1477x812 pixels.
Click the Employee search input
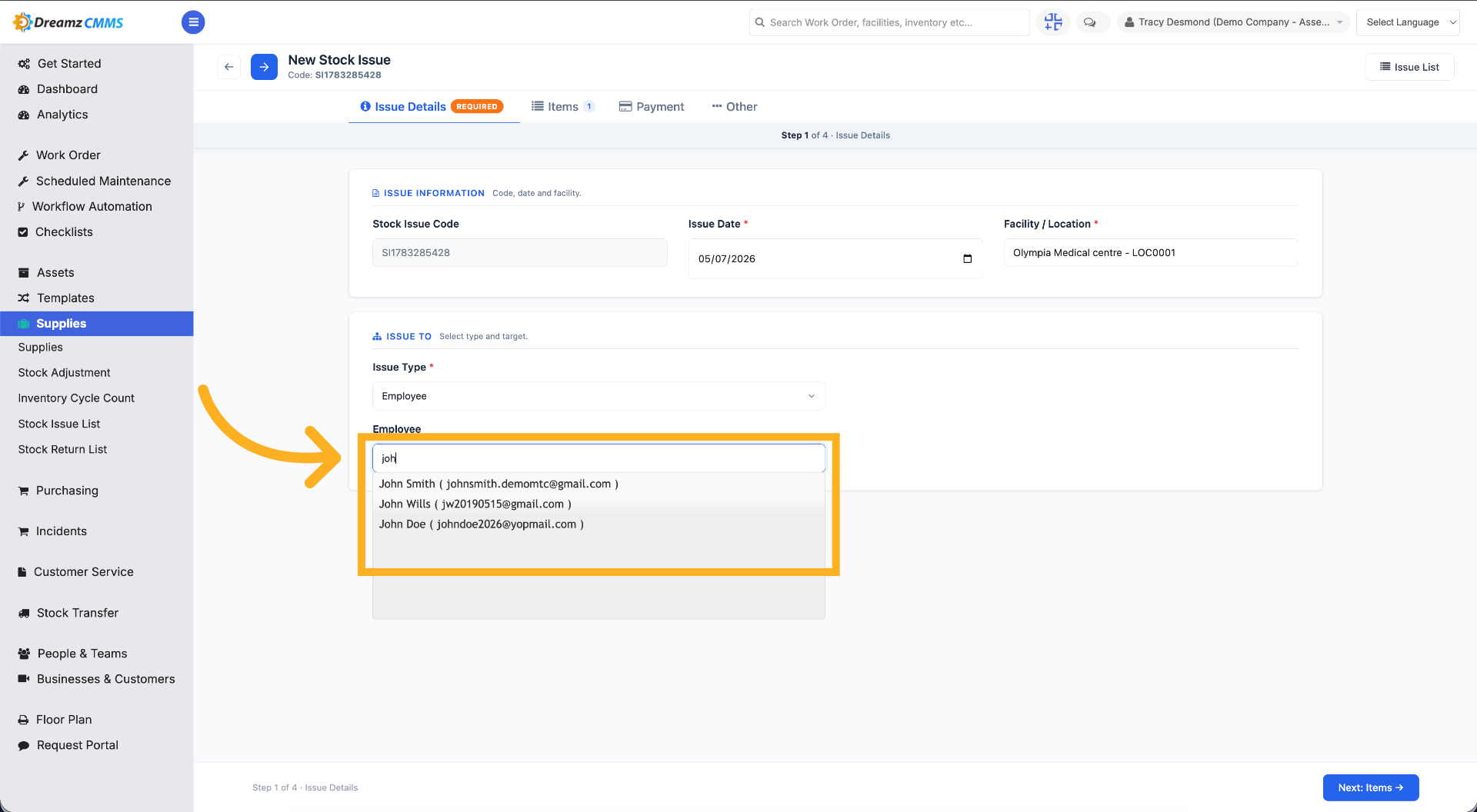point(598,458)
